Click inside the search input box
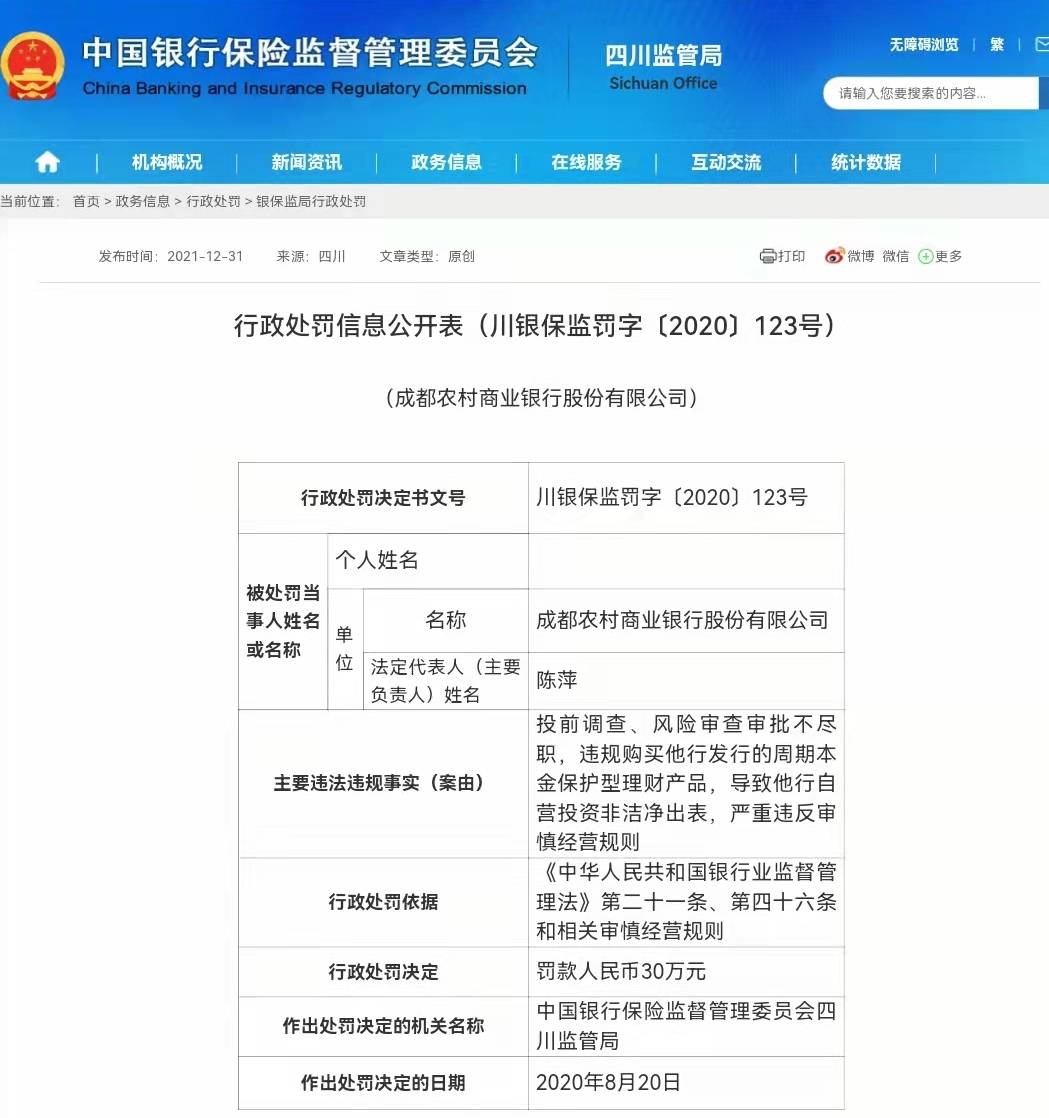The image size is (1049, 1118). [x=930, y=93]
